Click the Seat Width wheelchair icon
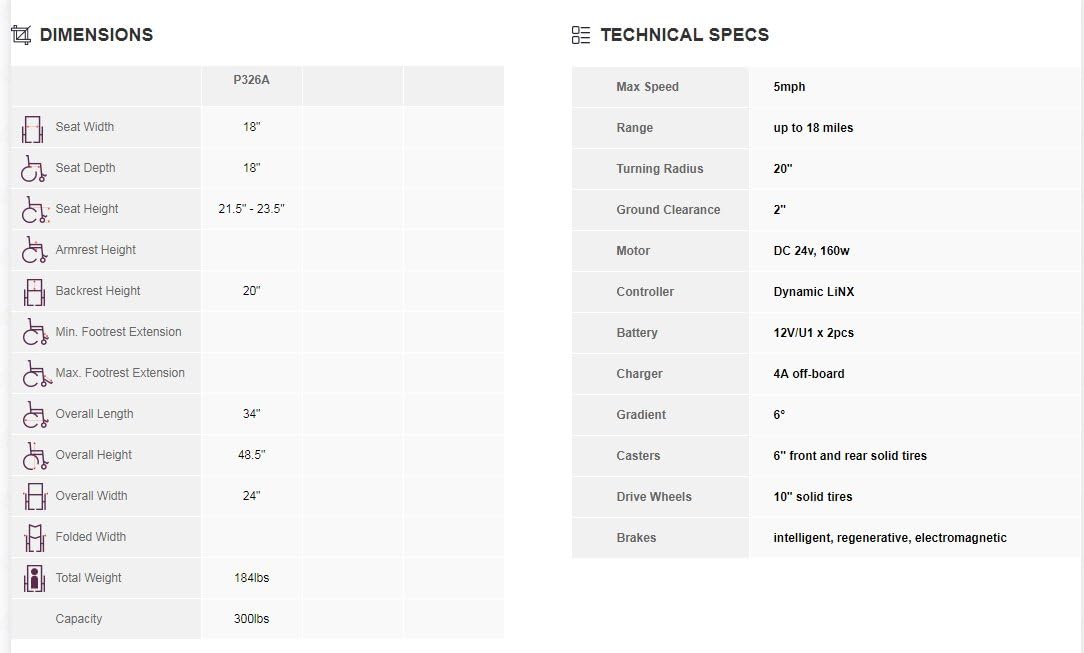The image size is (1084, 653). [32, 129]
